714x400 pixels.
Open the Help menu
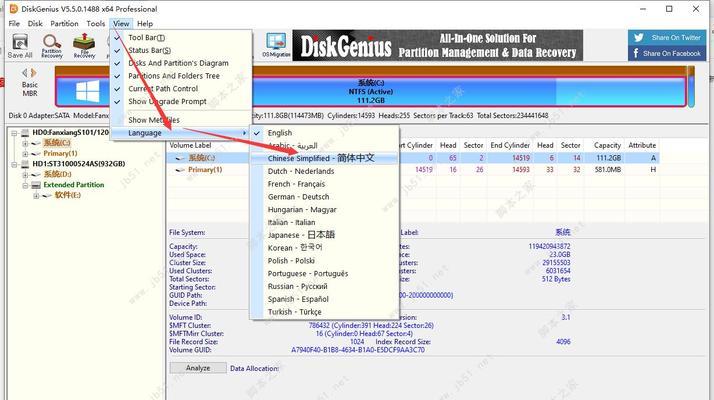pyautogui.click(x=145, y=24)
